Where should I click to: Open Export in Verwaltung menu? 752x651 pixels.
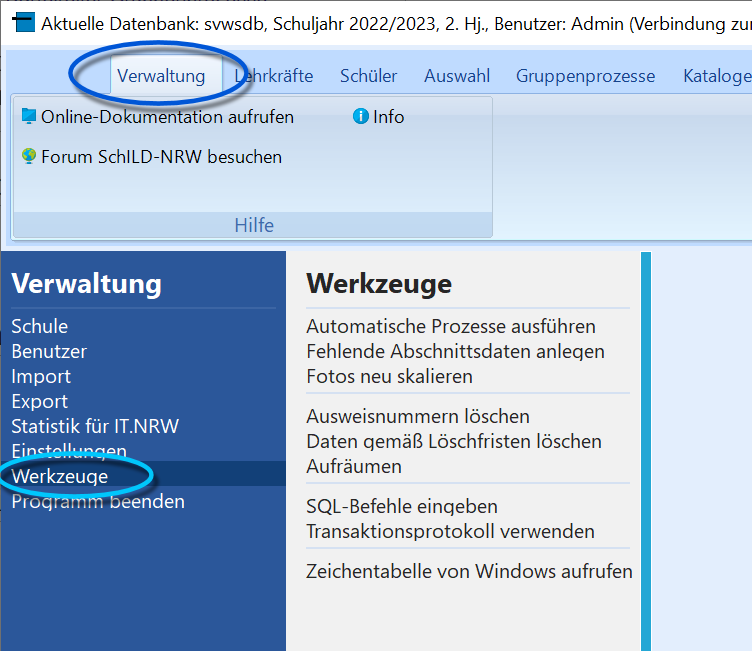point(40,401)
